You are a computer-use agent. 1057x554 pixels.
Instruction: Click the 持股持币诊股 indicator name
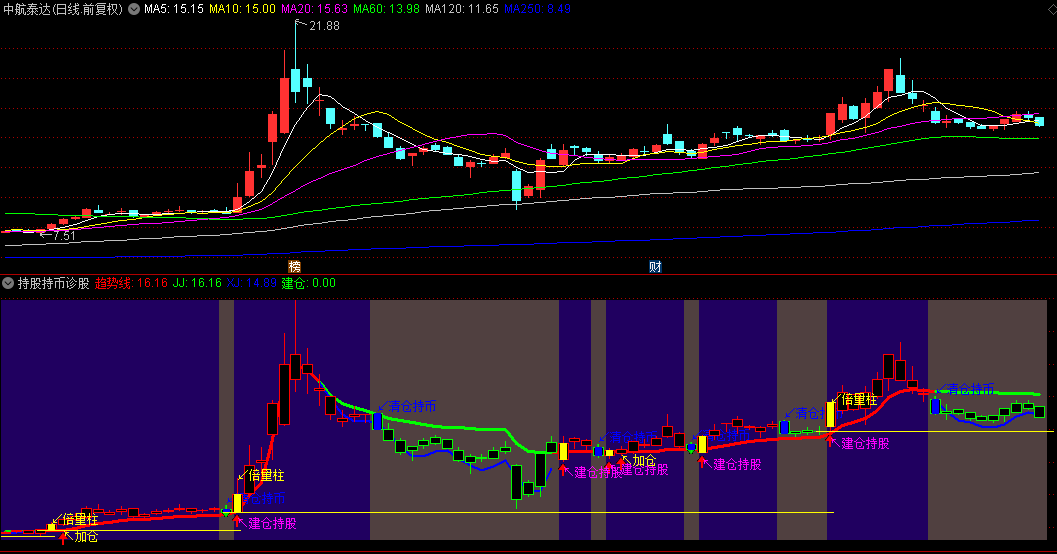[x=53, y=283]
